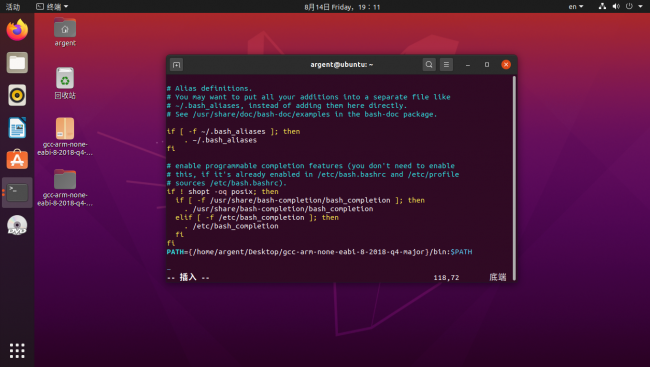The height and width of the screenshot is (367, 650).
Task: Open volume icon in top bar
Action: tap(616, 6)
